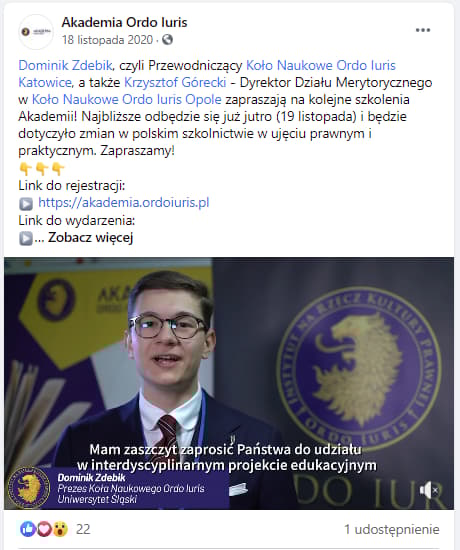Click the pointing-down hand emoji row
Screen dimensions: 460x550
click(42, 169)
